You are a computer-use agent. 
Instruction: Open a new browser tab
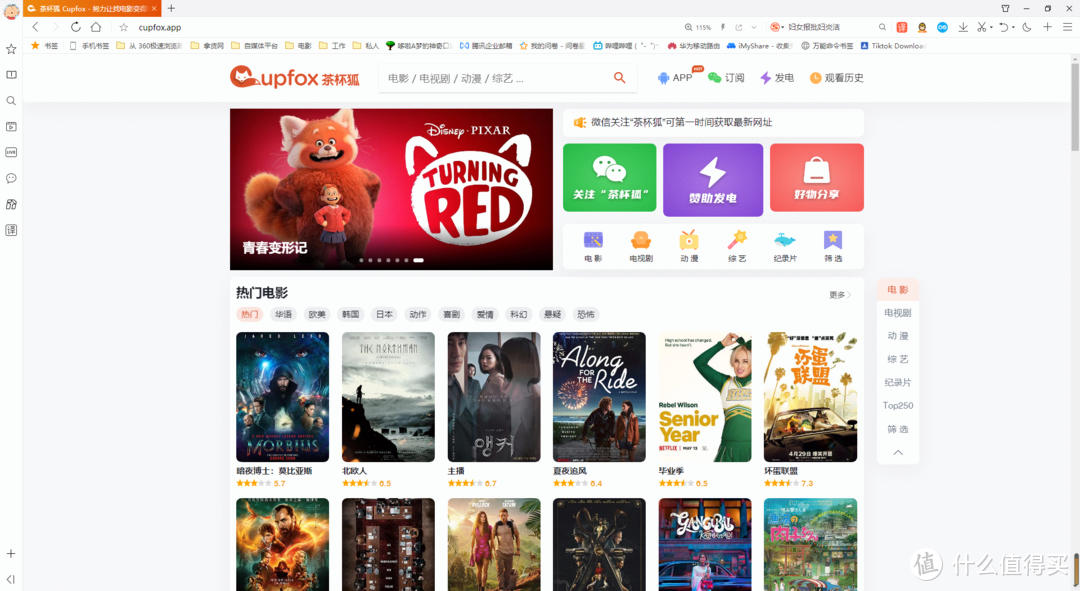click(x=172, y=8)
